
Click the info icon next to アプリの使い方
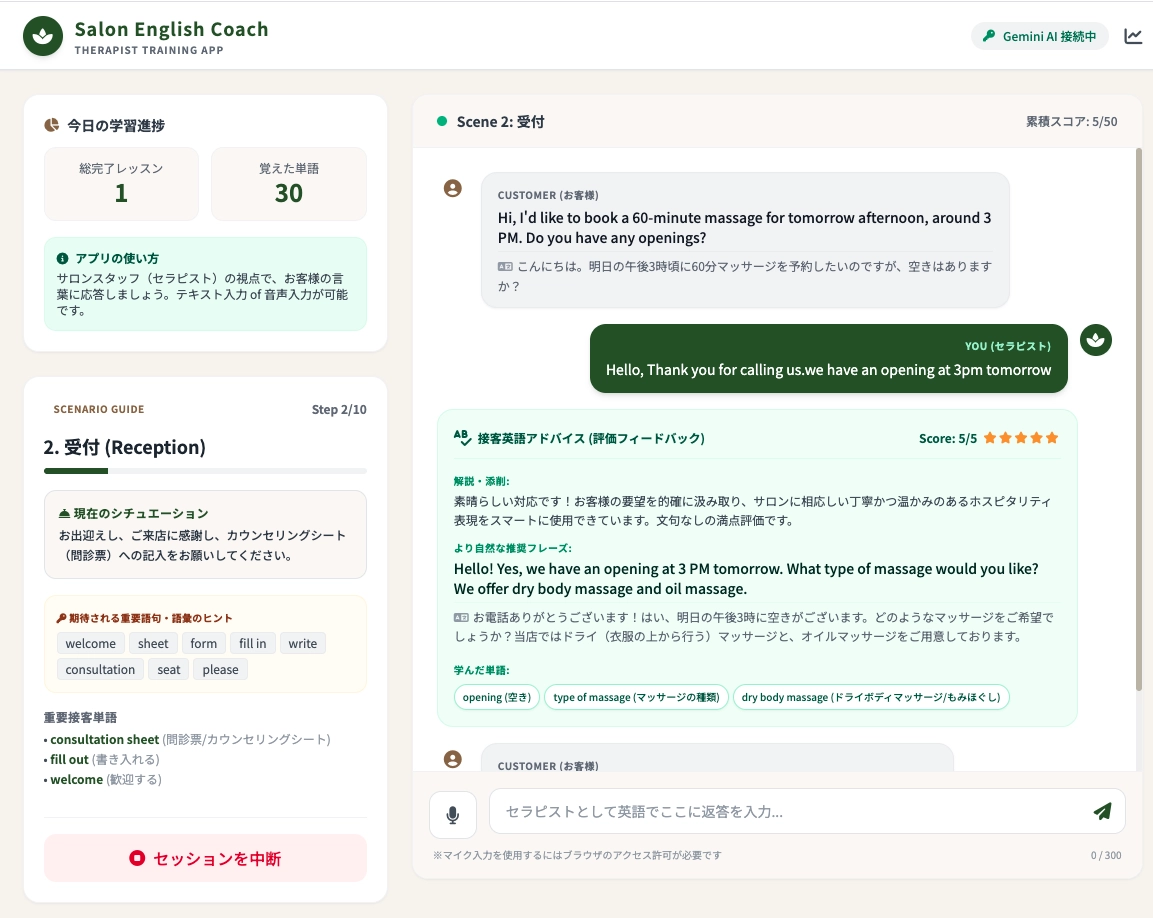tap(63, 258)
